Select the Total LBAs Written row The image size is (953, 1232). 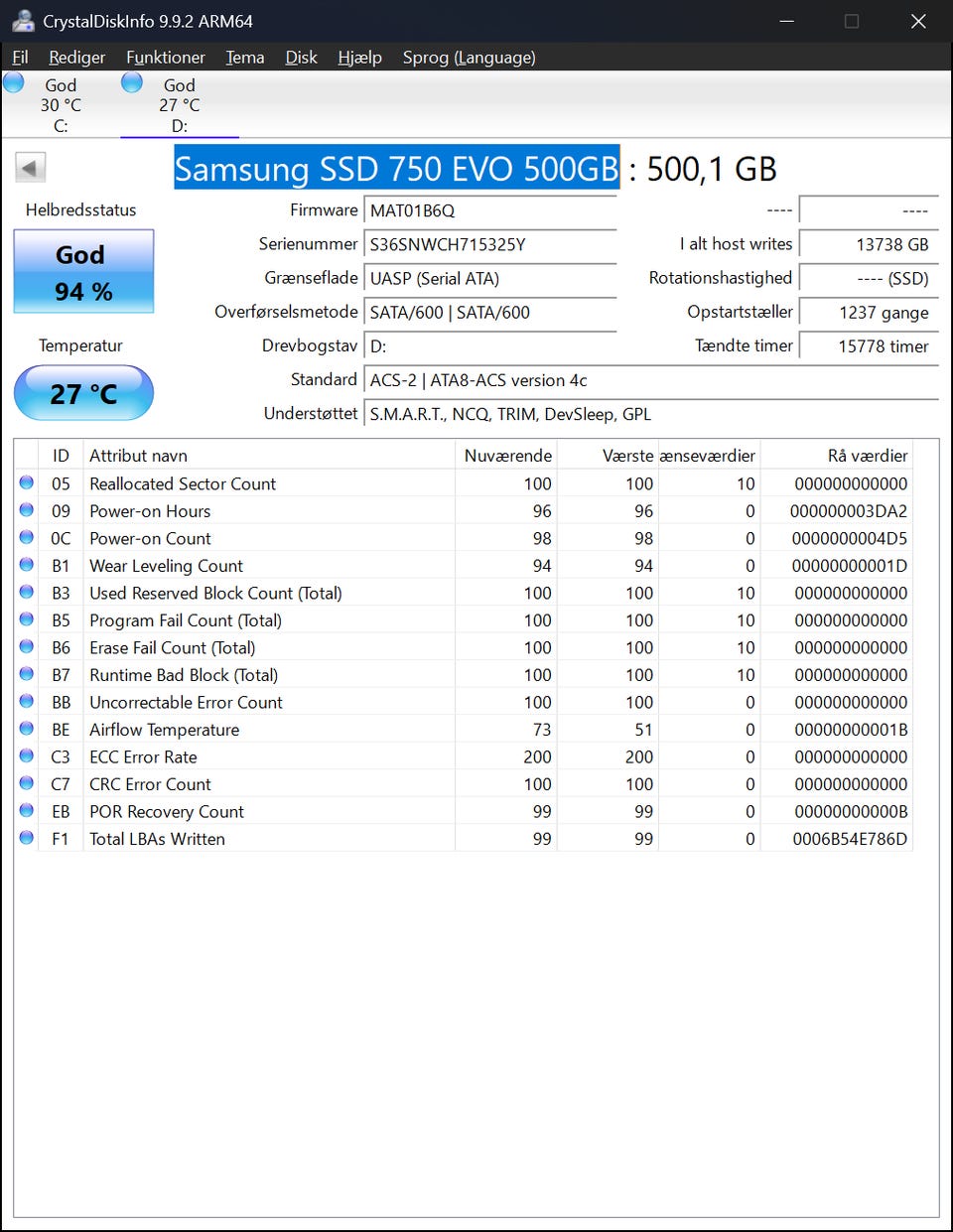tap(465, 838)
